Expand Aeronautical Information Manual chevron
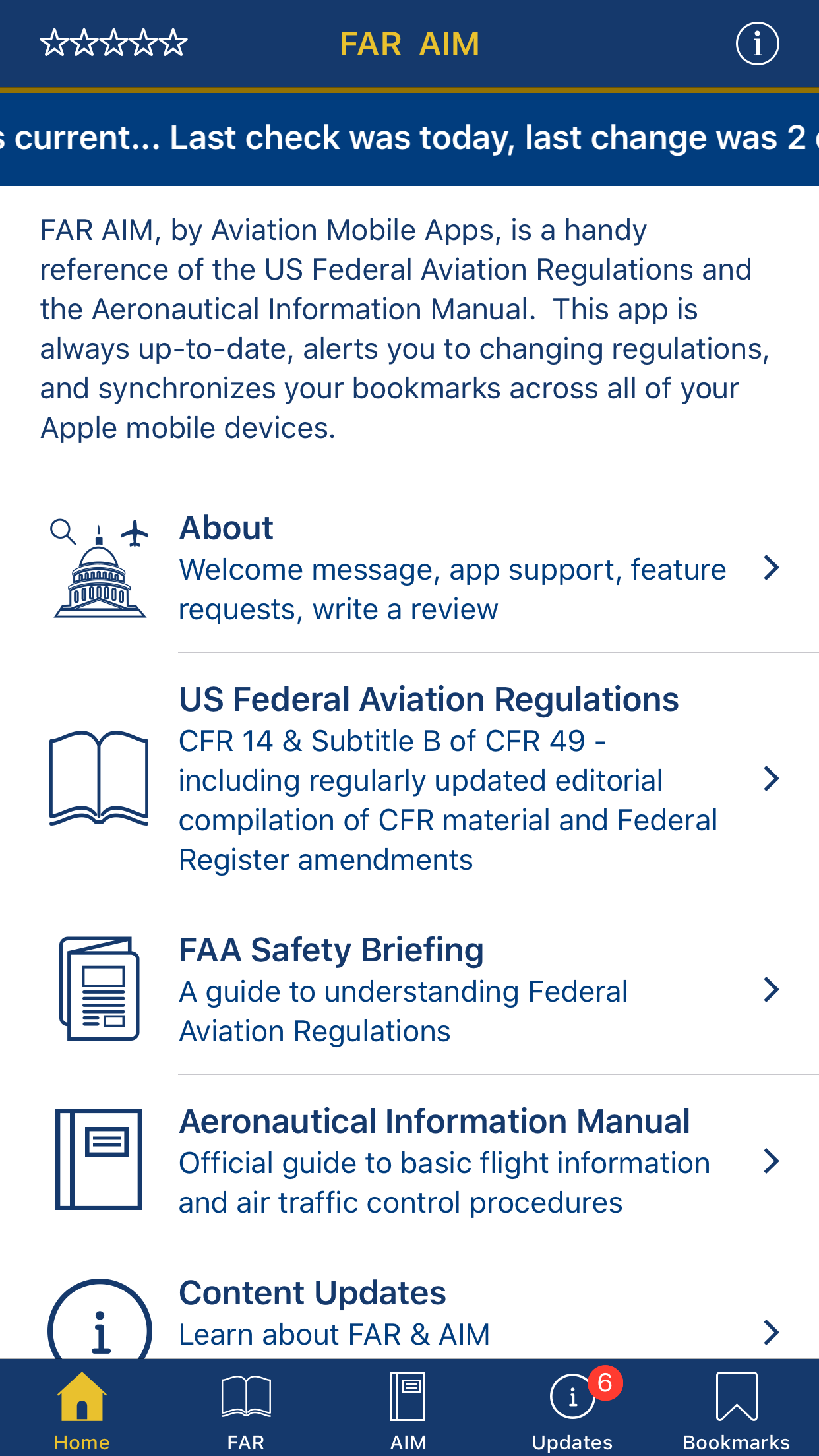 [771, 1161]
